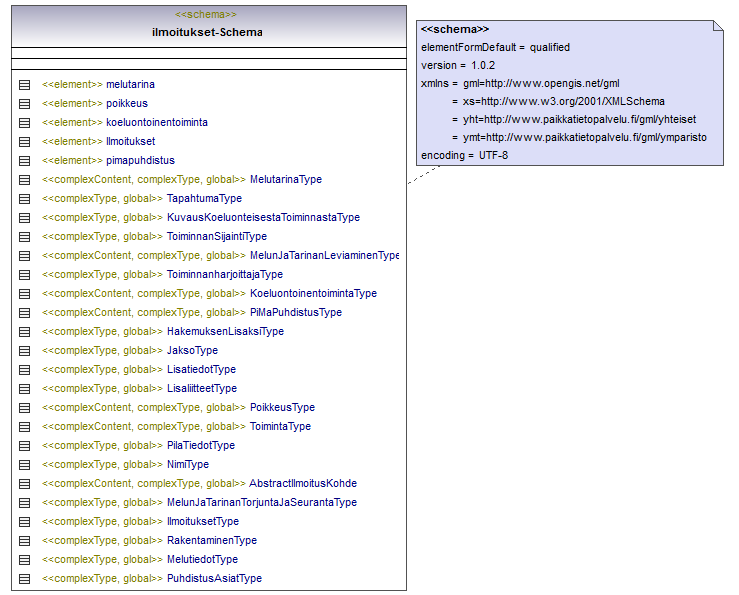Image resolution: width=739 pixels, height=595 pixels.
Task: Select the poikkeus element name
Action: point(127,103)
